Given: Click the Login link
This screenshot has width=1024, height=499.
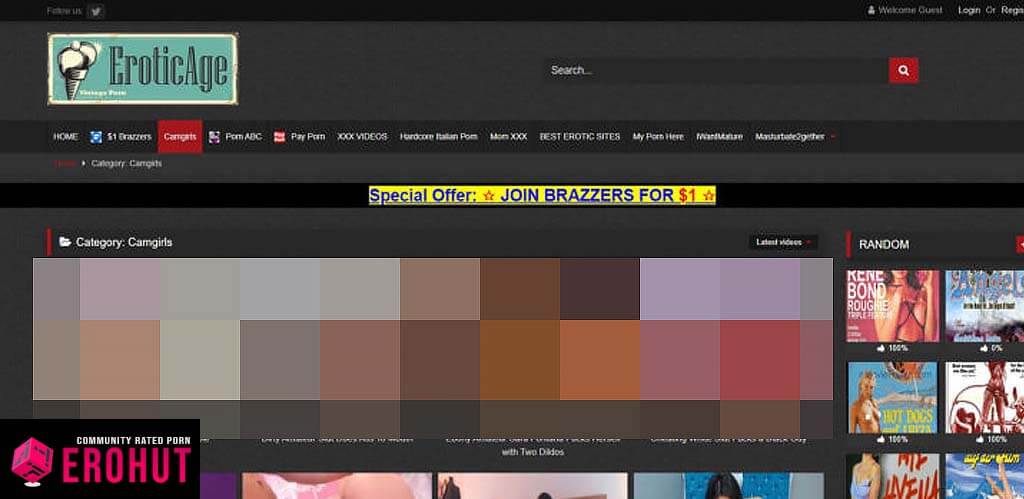Looking at the screenshot, I should click(x=969, y=10).
